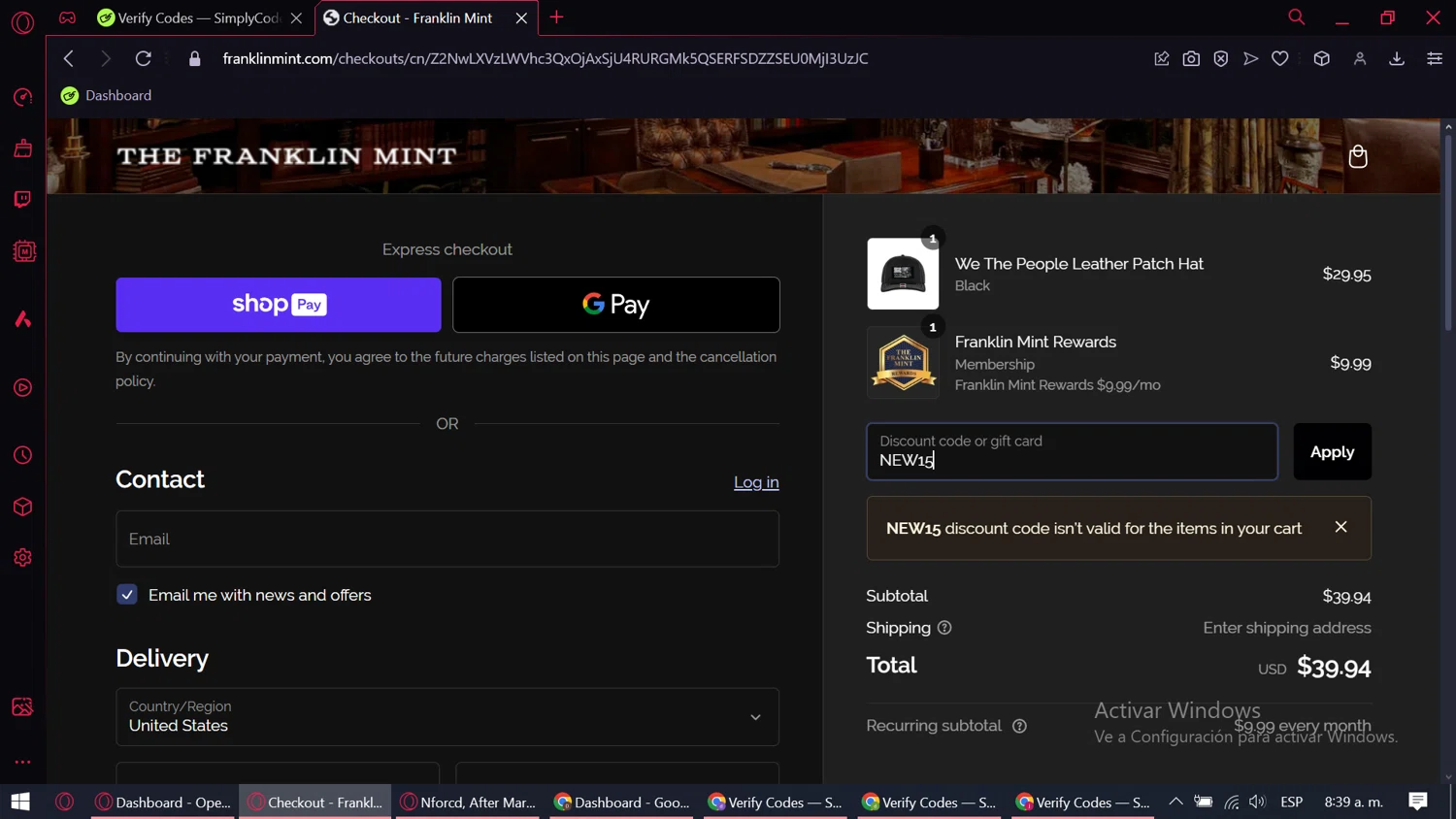Open the player icon in sidebar
This screenshot has width=1456, height=819.
click(x=22, y=388)
